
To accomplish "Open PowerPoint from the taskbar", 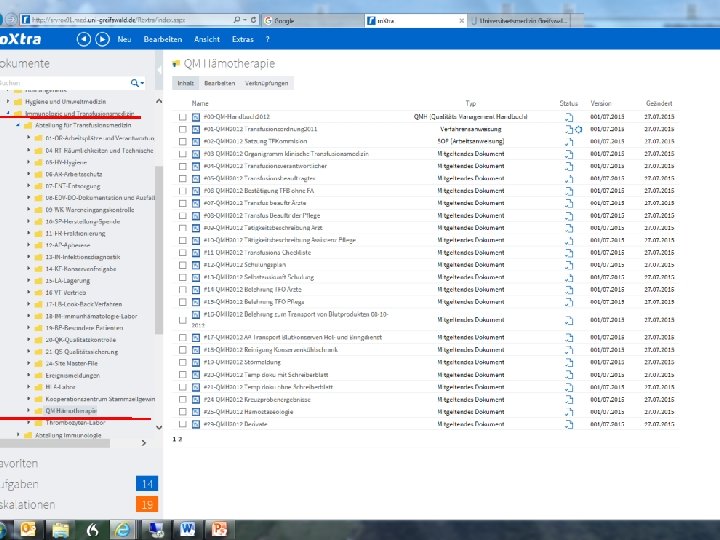I will pyautogui.click(x=219, y=529).
